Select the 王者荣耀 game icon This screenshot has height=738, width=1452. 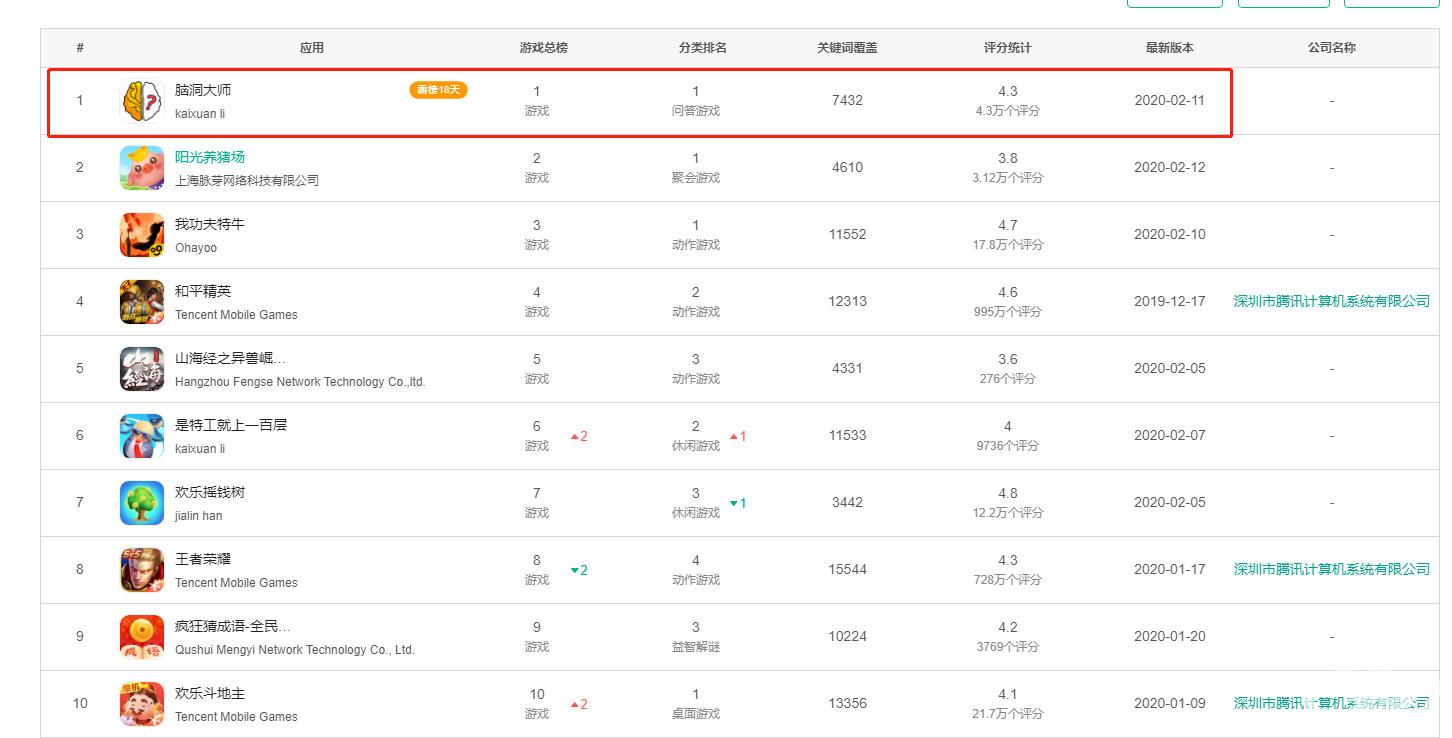142,570
